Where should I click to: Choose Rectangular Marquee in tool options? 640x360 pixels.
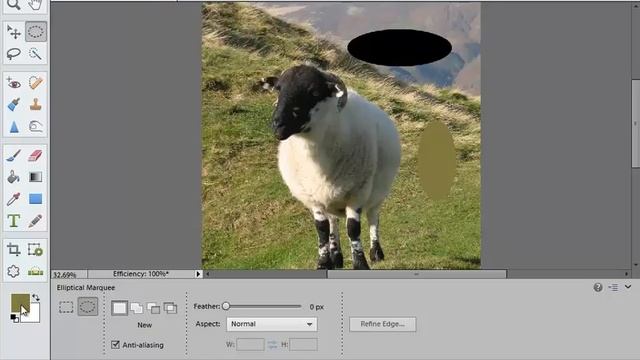(x=66, y=307)
